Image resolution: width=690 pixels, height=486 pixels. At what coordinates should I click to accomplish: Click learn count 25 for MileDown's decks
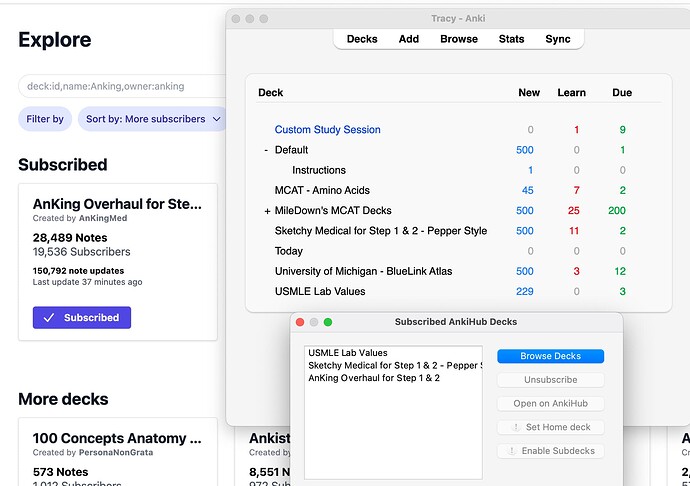point(573,211)
